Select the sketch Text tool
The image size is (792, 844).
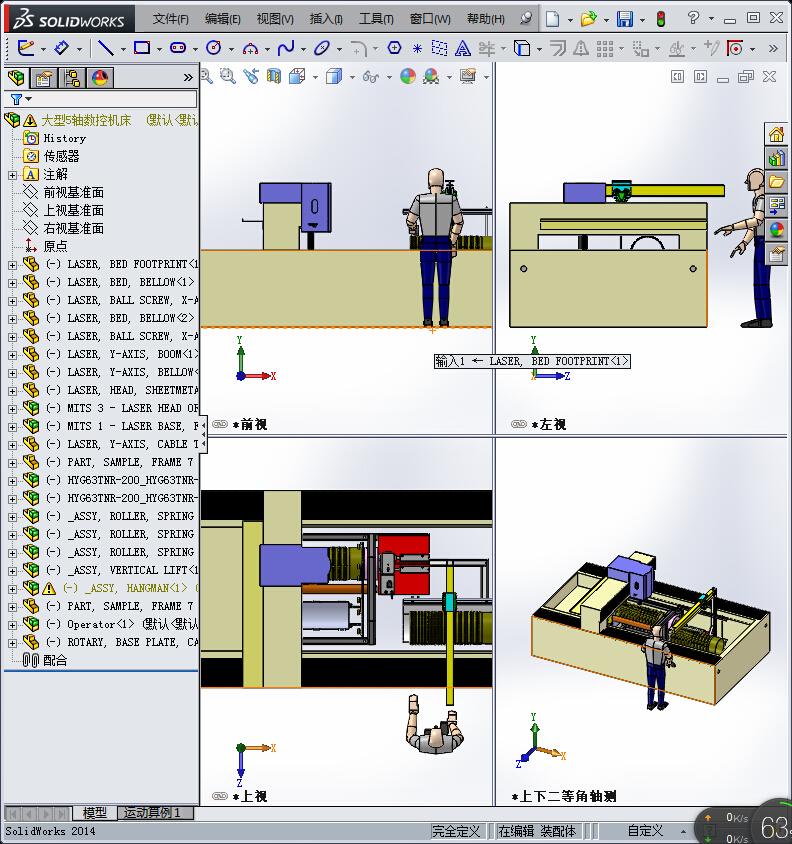coord(462,48)
